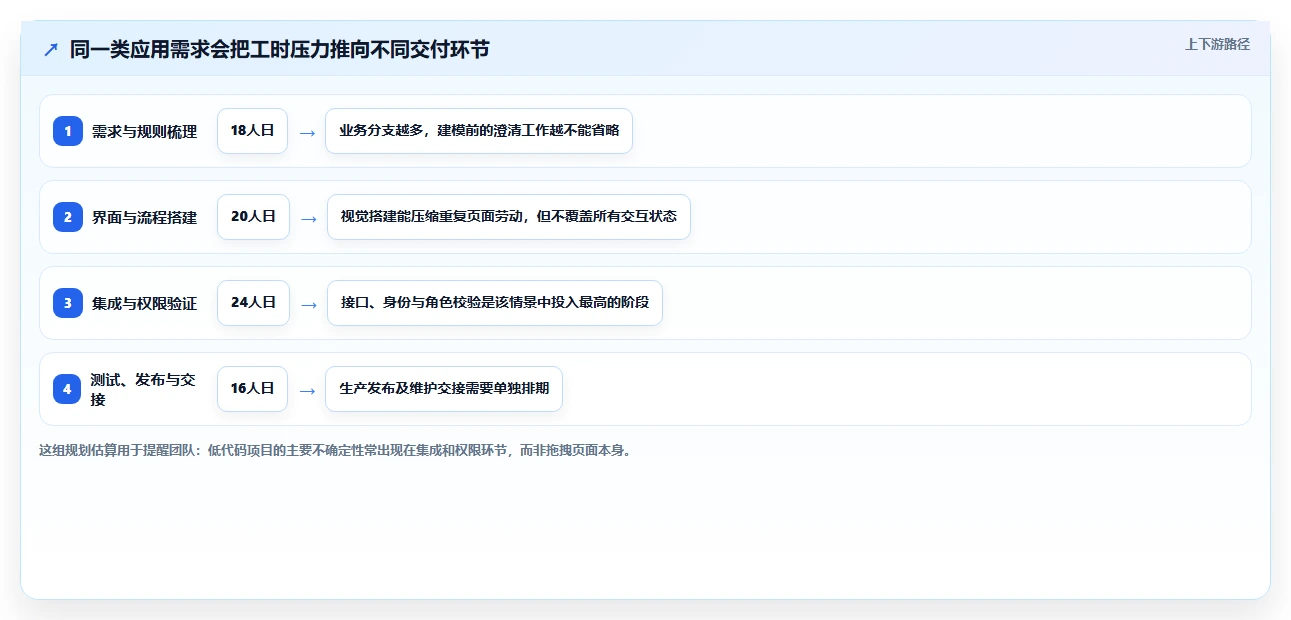Select step number 3 badge
The width and height of the screenshot is (1291, 620).
click(68, 303)
